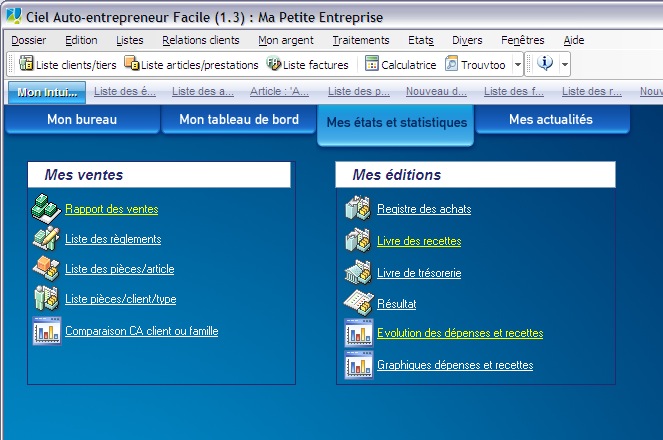663x440 pixels.
Task: Open the Registre des achats link
Action: (424, 209)
